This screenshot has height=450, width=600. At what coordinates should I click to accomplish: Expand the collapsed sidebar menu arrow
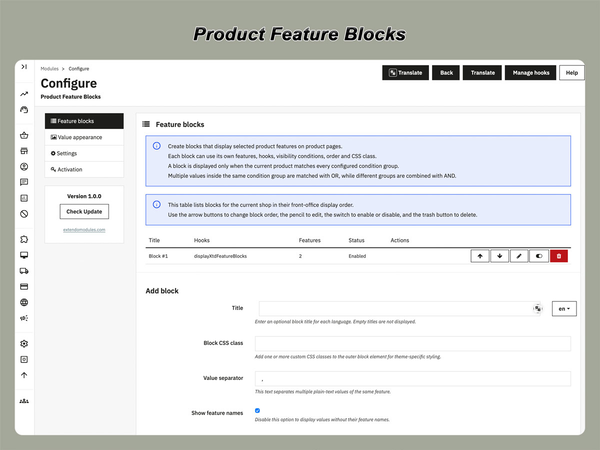click(x=24, y=67)
